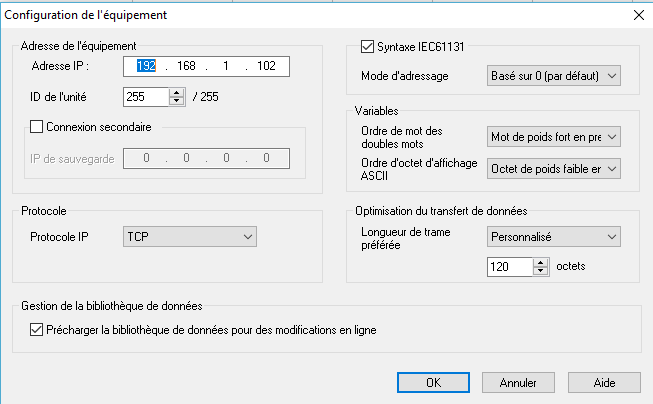Image resolution: width=653 pixels, height=404 pixels.
Task: Increment the frame length octets value
Action: (542, 262)
